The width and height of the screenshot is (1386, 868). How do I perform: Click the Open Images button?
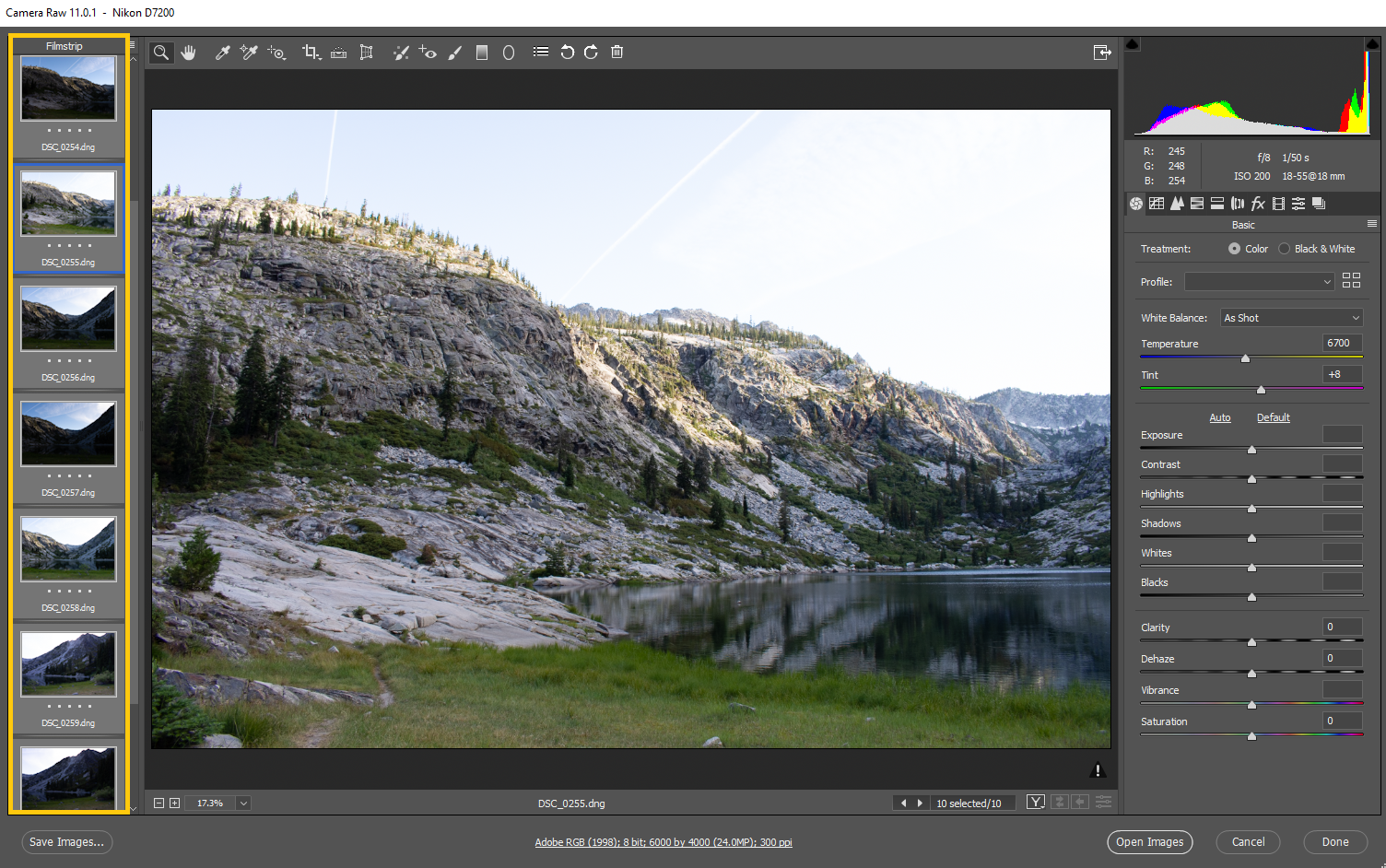[1149, 841]
